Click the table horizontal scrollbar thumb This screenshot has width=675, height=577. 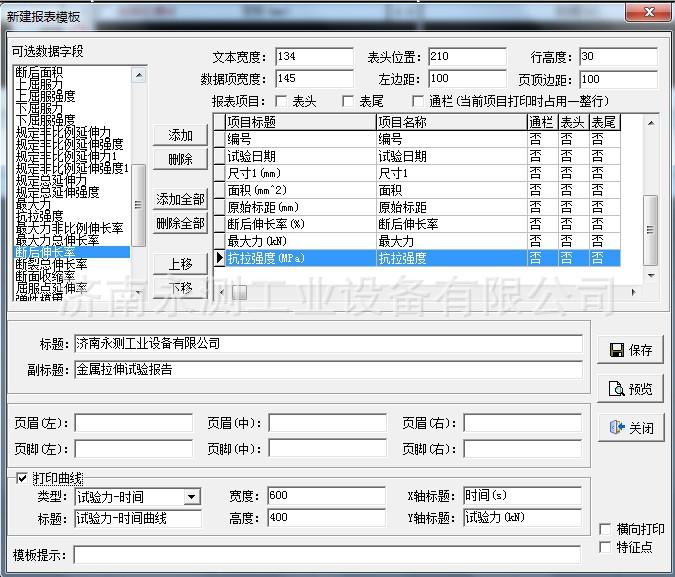[239, 292]
